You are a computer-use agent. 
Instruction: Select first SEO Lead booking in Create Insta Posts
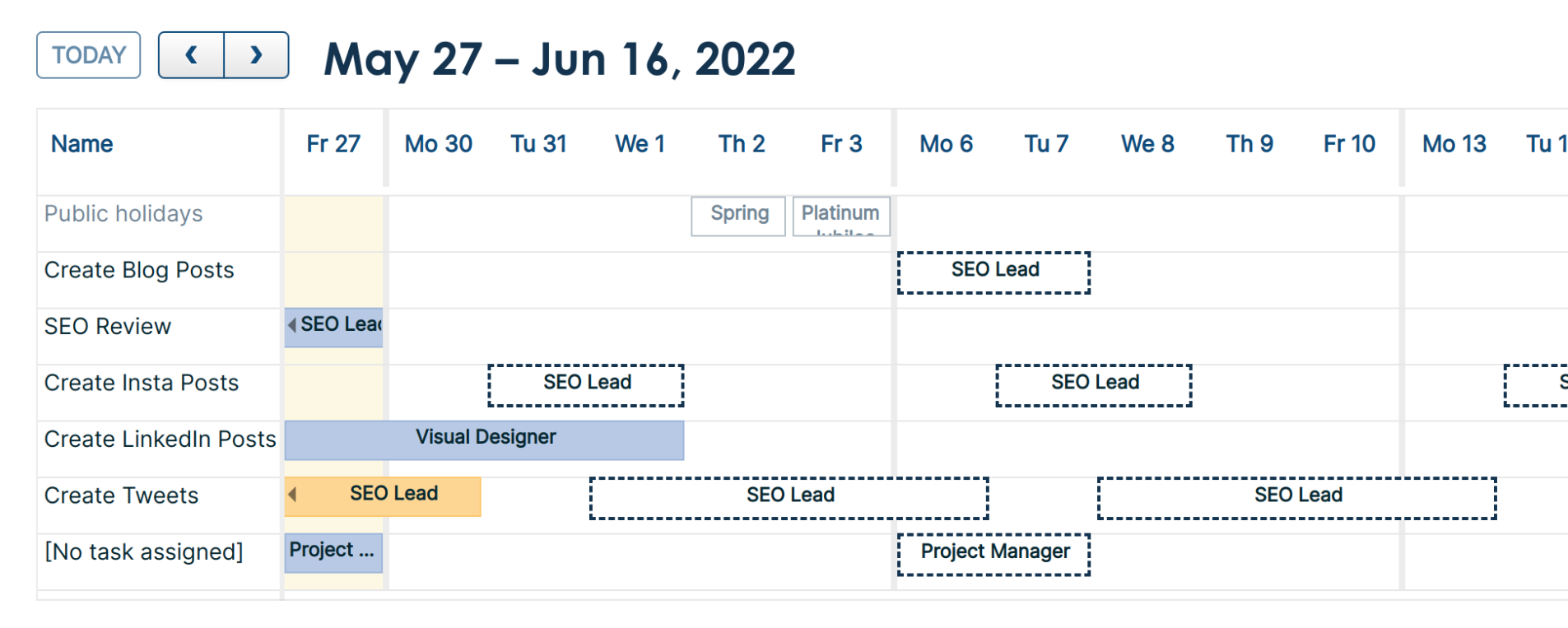(x=586, y=384)
